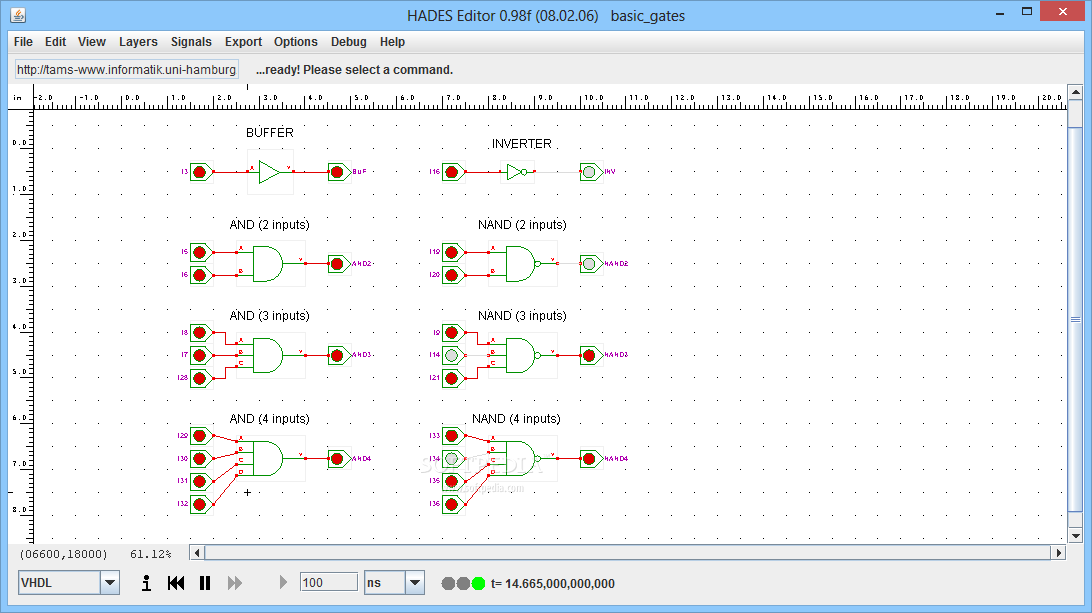Screen dimensions: 1092x613
Task: Click the NAND4 output pin
Action: [x=591, y=458]
